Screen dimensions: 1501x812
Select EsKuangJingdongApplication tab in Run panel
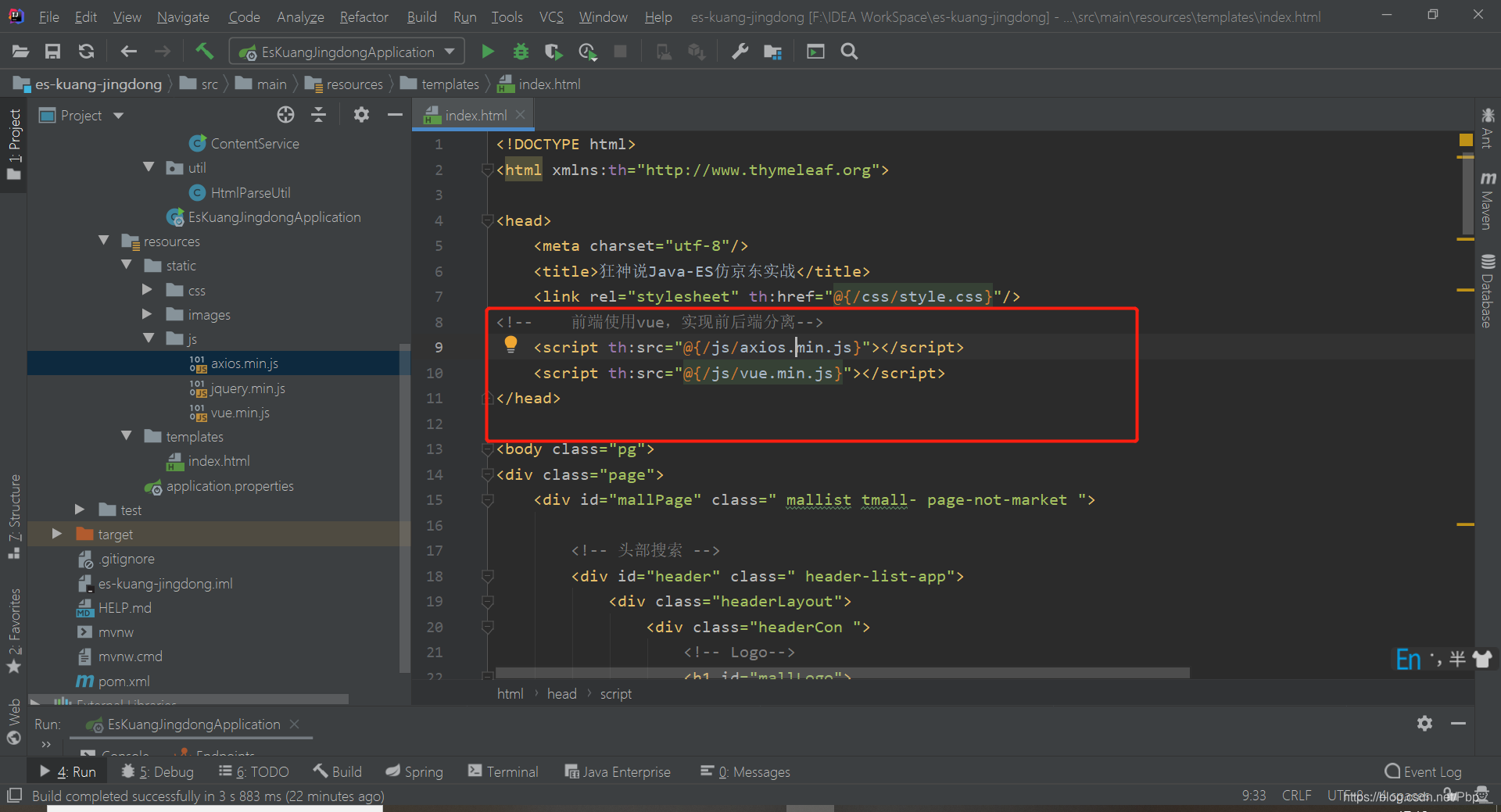(x=193, y=724)
